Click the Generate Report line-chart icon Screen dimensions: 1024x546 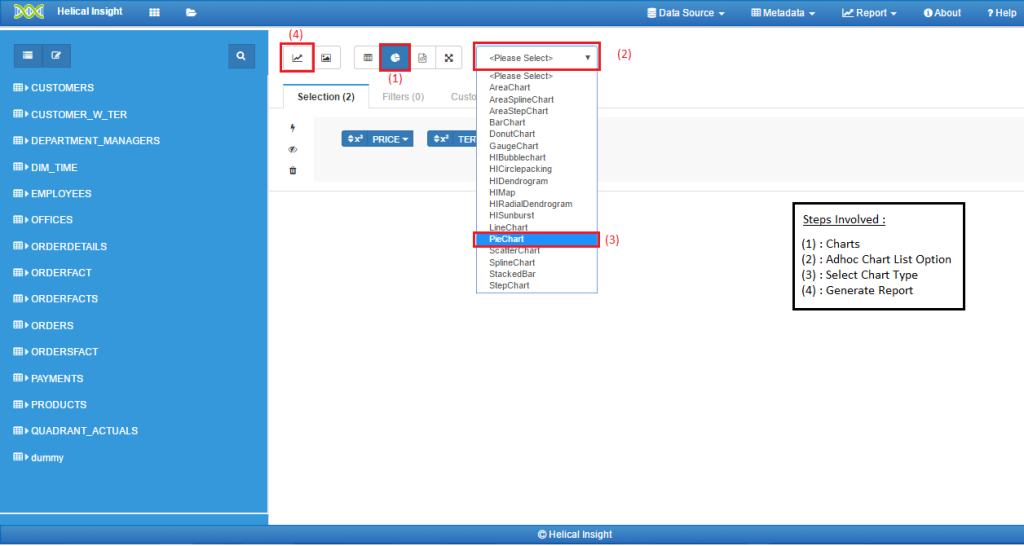(x=297, y=58)
